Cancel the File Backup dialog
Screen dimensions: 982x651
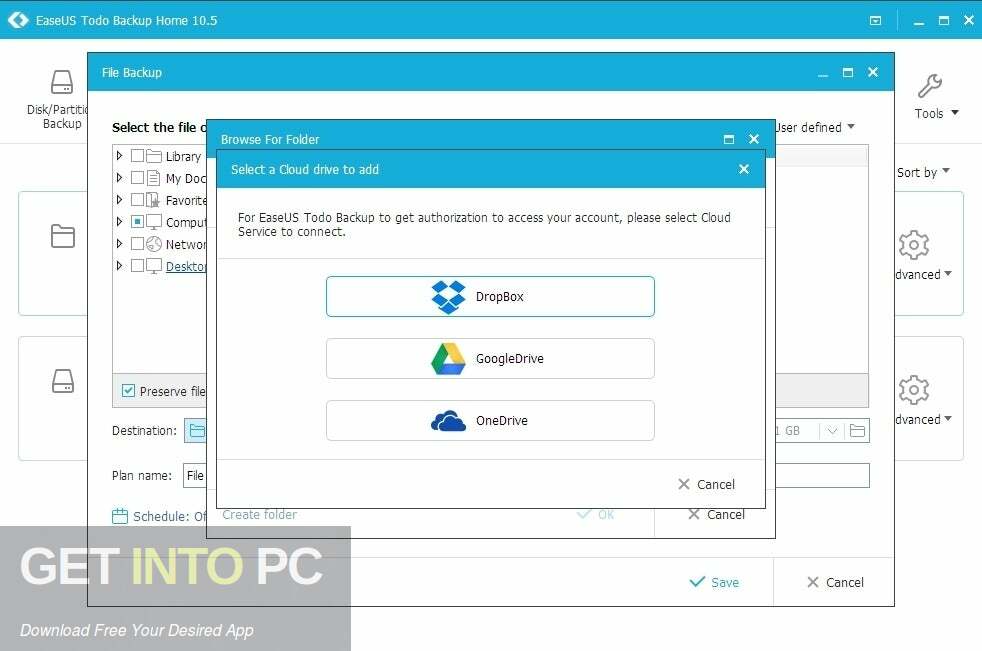point(835,582)
